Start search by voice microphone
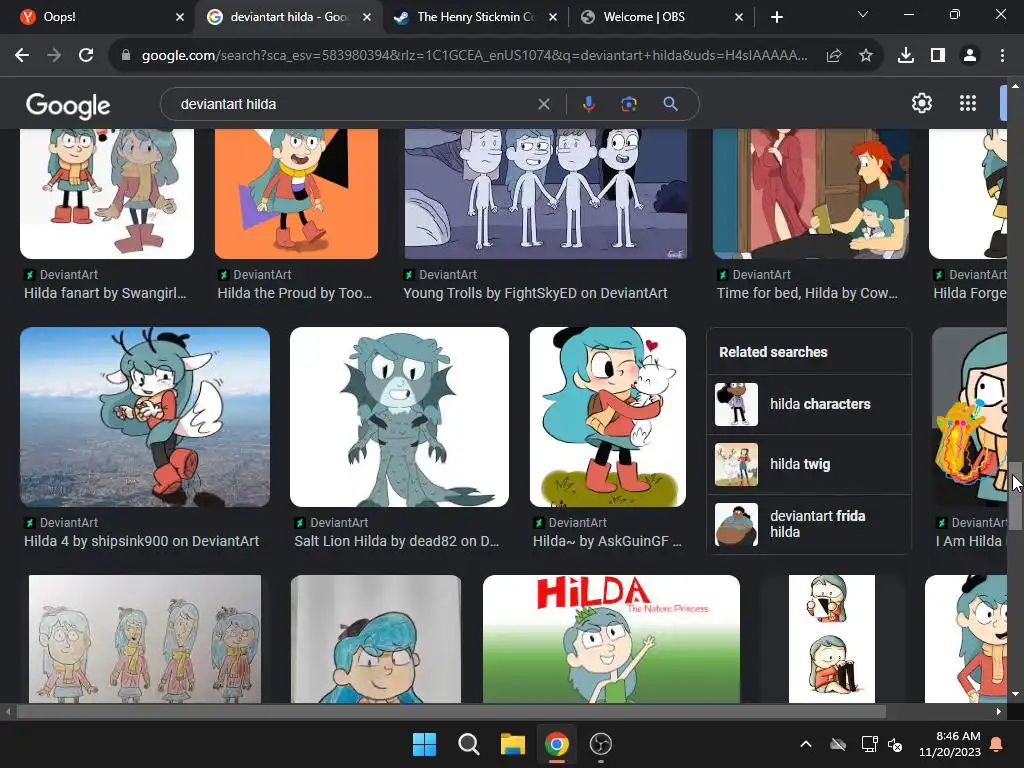The width and height of the screenshot is (1024, 768). [x=588, y=104]
